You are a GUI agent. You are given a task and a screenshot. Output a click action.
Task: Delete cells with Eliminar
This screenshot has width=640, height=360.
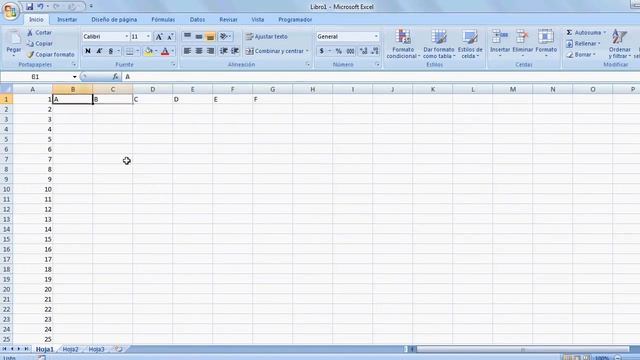point(522,43)
